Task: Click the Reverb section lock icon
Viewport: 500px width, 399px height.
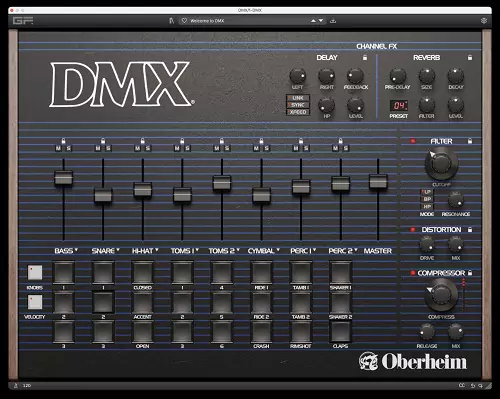Action: pos(470,57)
